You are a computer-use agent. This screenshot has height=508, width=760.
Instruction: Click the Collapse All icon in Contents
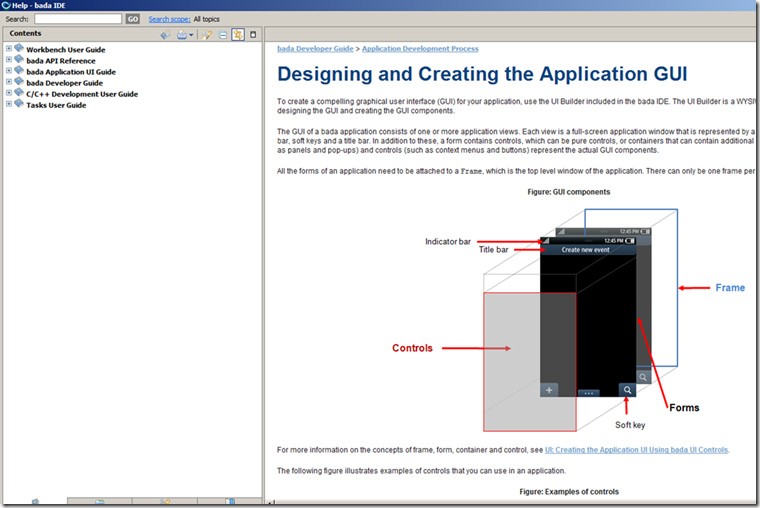coord(223,35)
